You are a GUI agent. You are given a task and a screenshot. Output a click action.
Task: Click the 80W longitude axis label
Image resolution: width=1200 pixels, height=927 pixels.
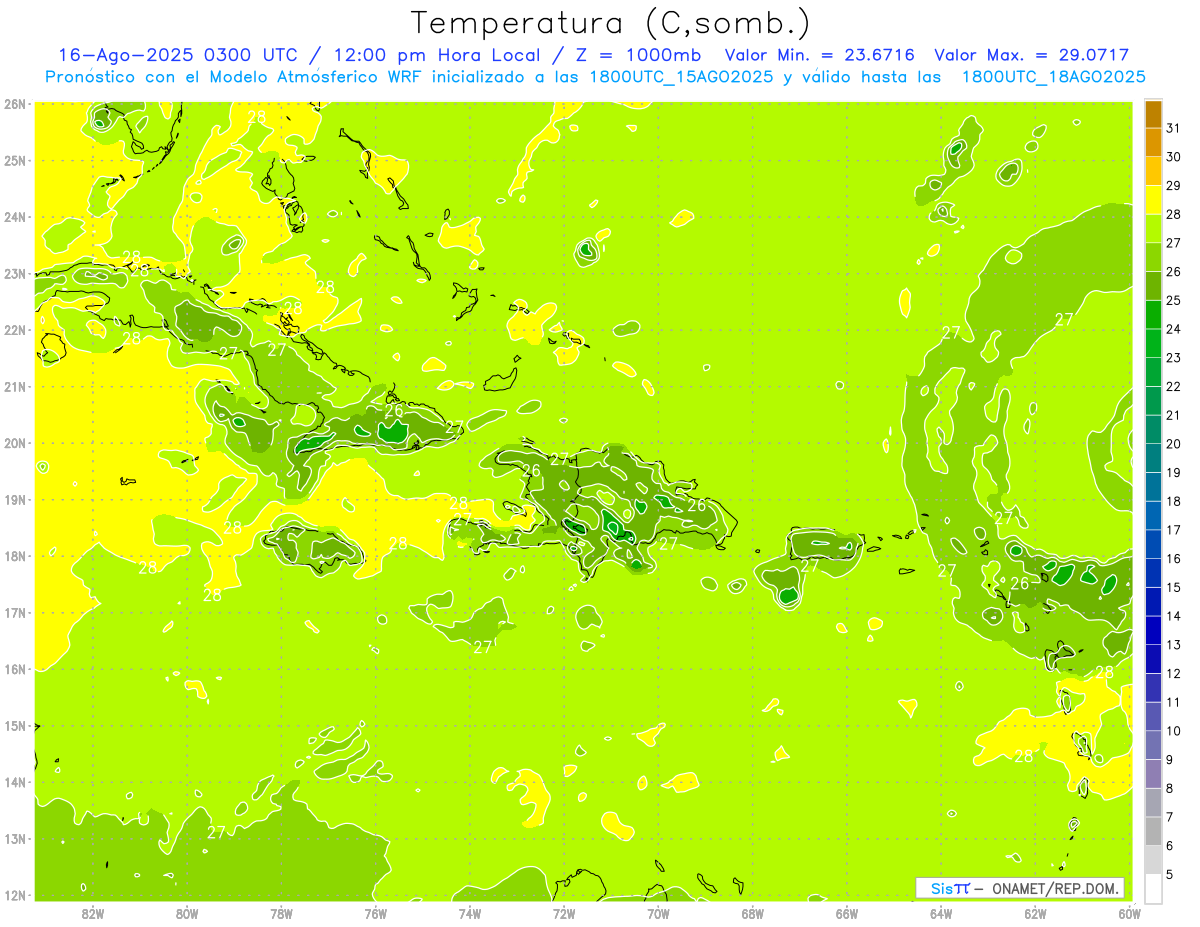186,913
